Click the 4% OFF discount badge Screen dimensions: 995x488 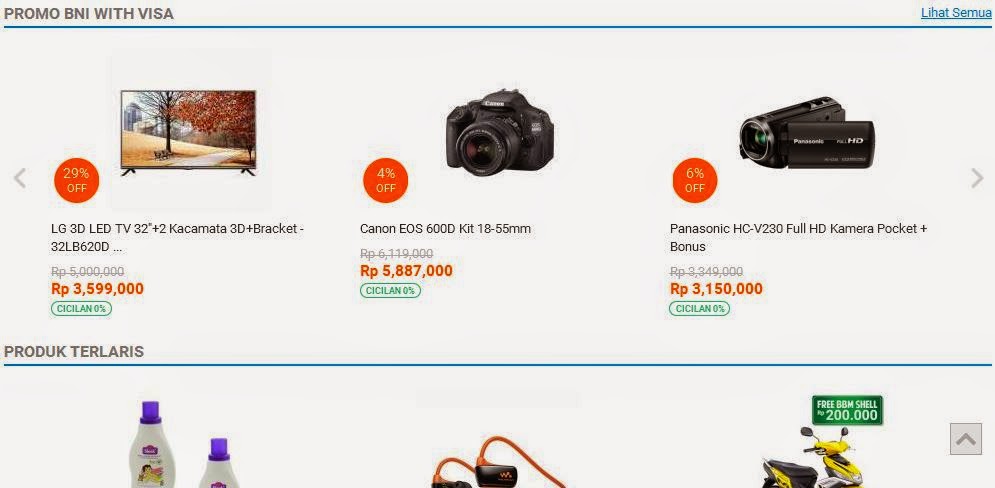(x=386, y=180)
